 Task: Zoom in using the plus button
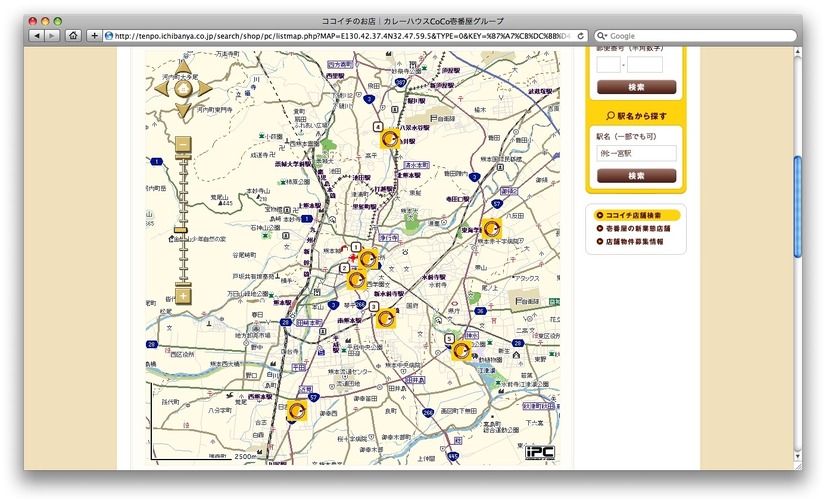[x=183, y=296]
